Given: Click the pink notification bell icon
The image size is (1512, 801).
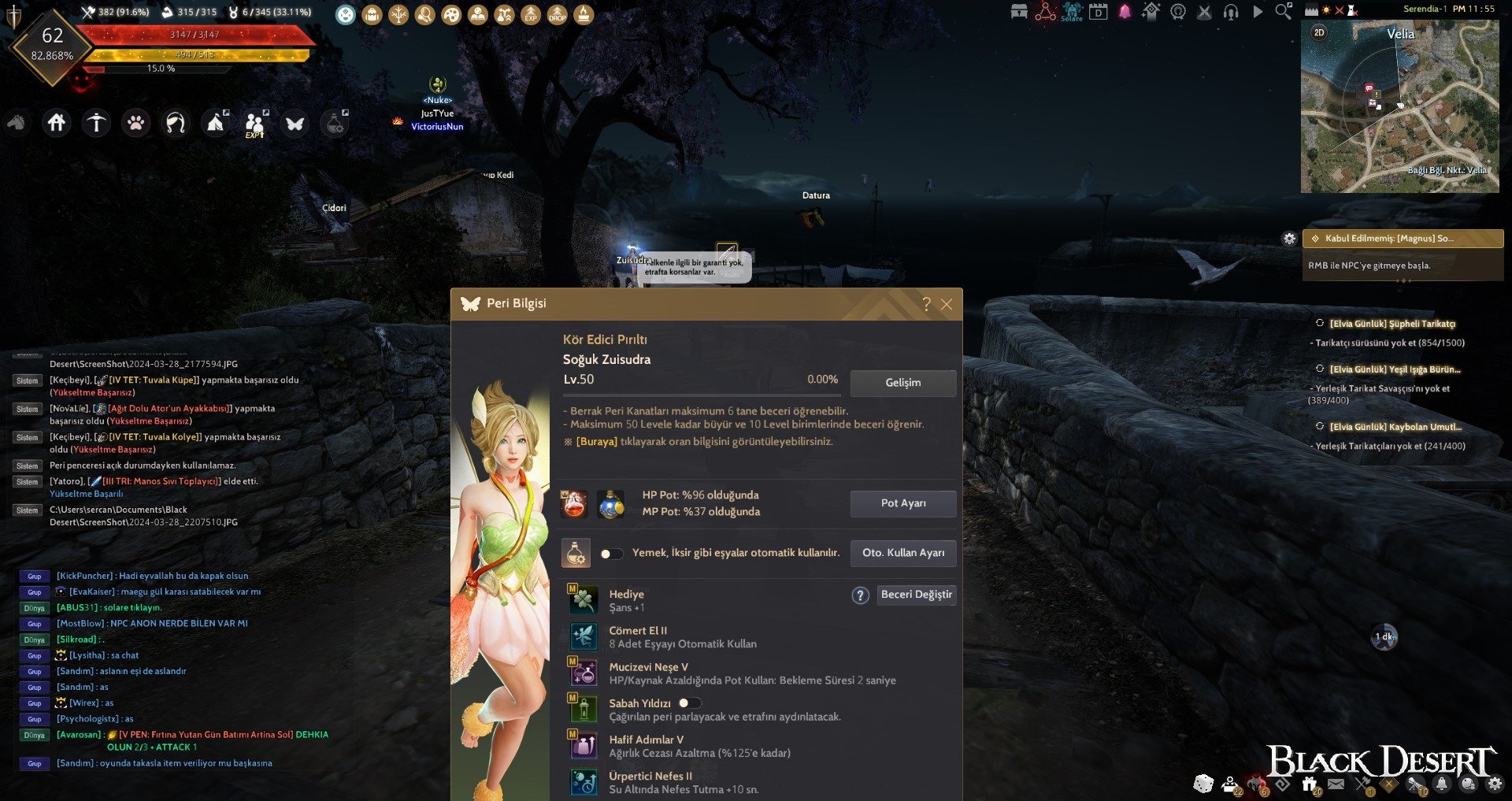Looking at the screenshot, I should 1125,11.
